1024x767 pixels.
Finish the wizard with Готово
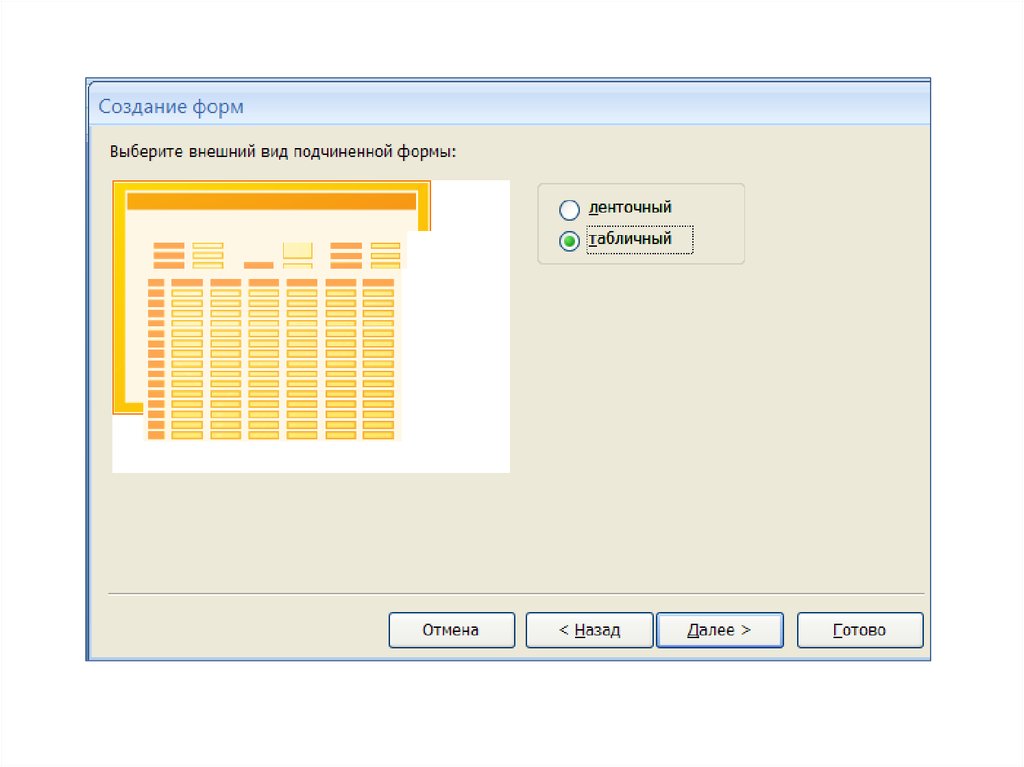pyautogui.click(x=859, y=630)
